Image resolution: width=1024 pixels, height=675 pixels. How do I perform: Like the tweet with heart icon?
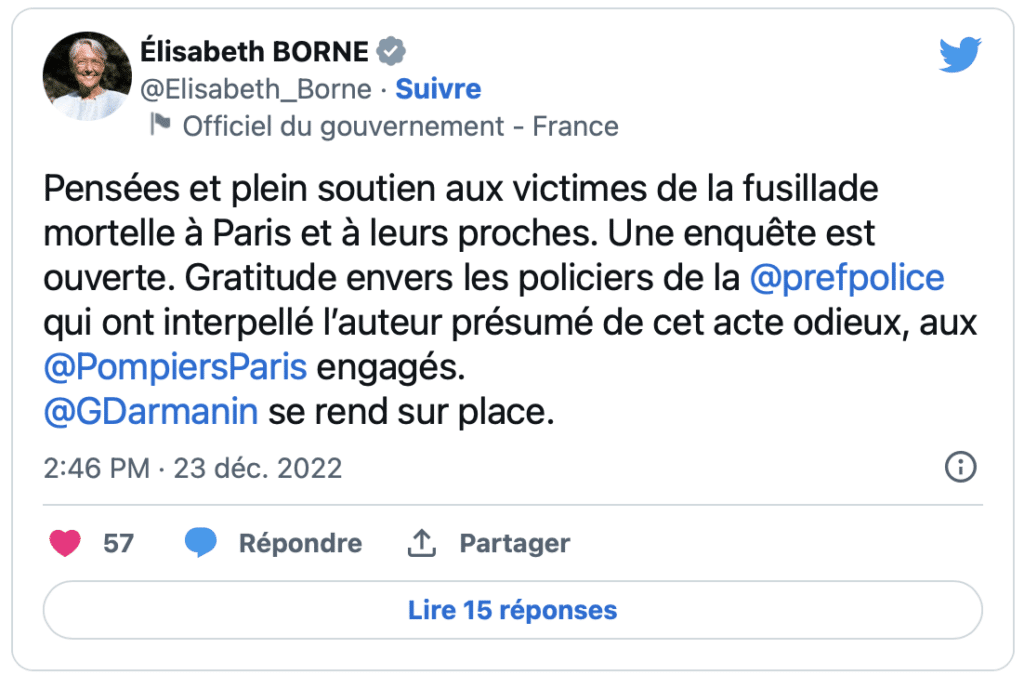coord(65,543)
